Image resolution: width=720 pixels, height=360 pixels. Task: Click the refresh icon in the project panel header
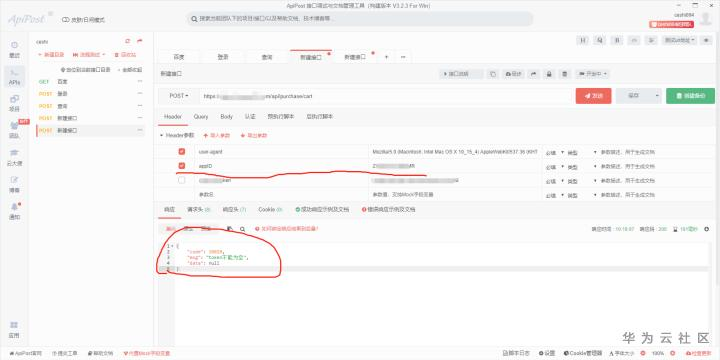(x=128, y=41)
